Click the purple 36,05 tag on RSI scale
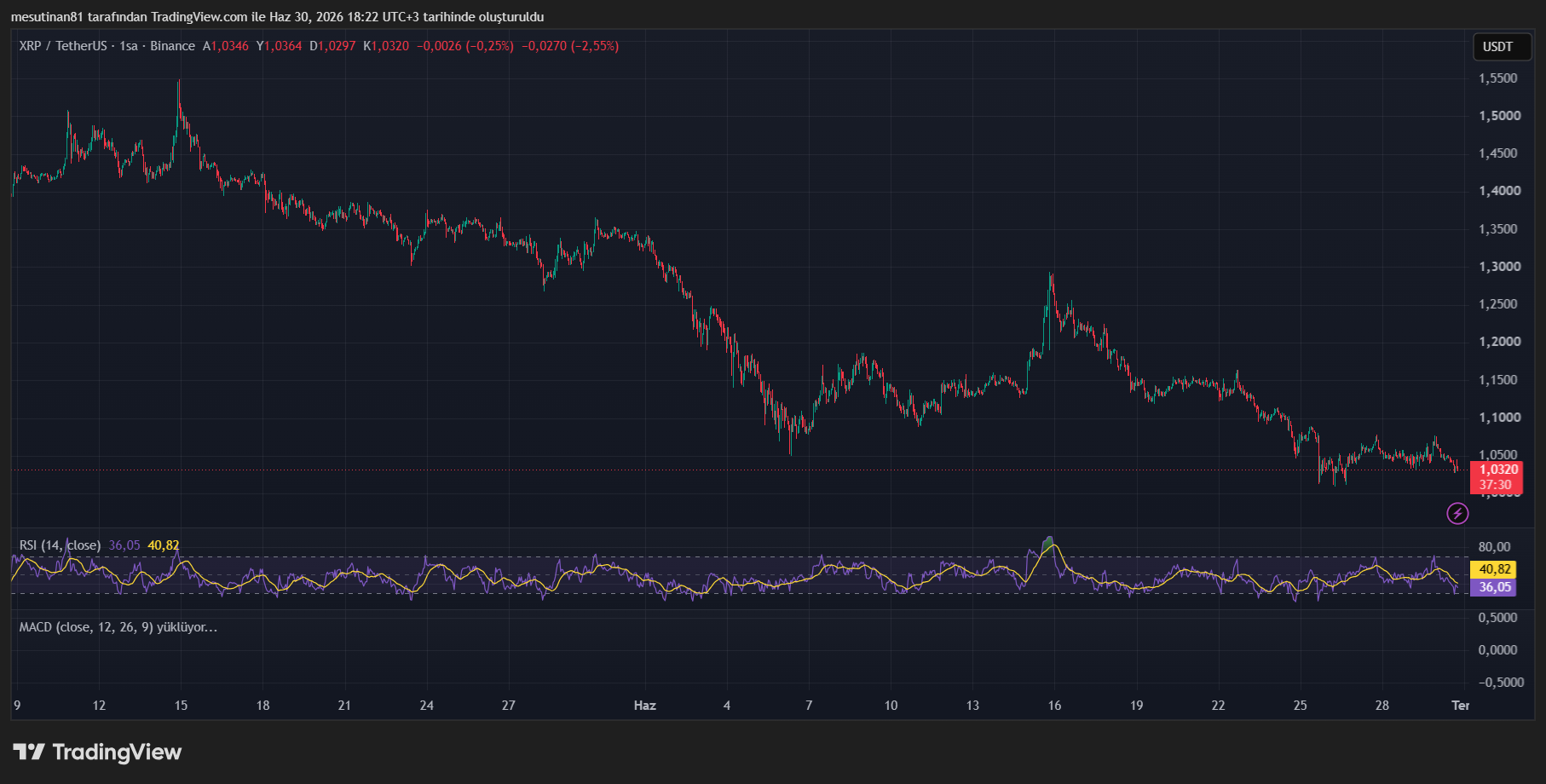The image size is (1546, 784). pos(1494,587)
